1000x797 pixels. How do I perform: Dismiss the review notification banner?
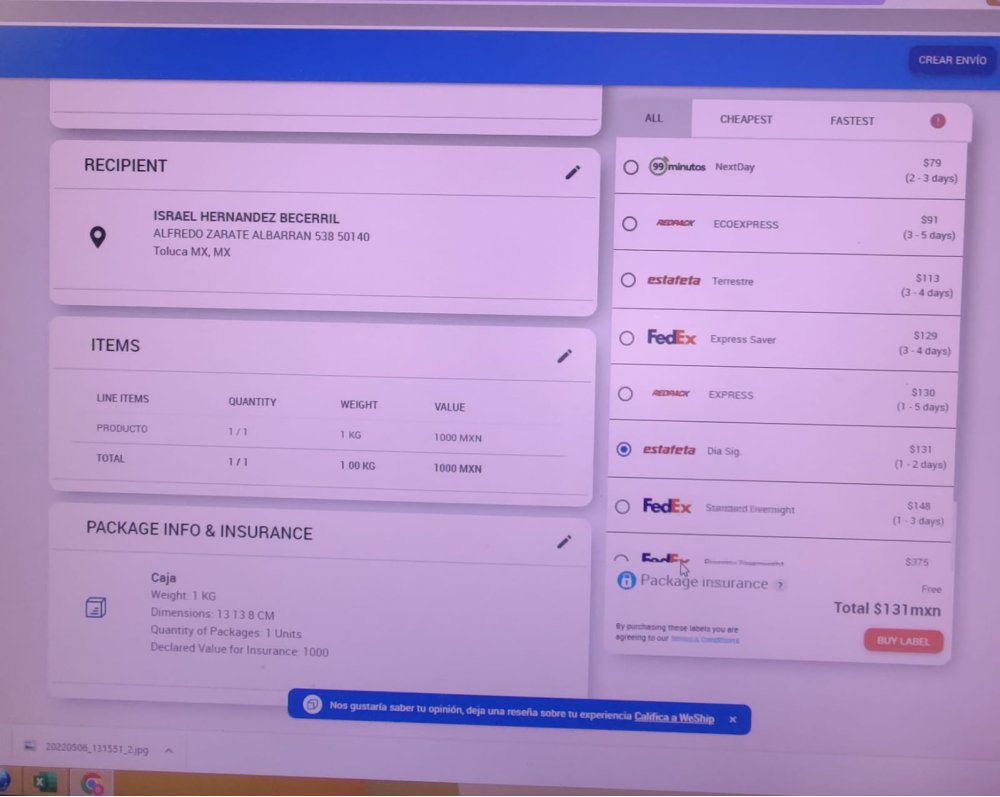tap(732, 719)
